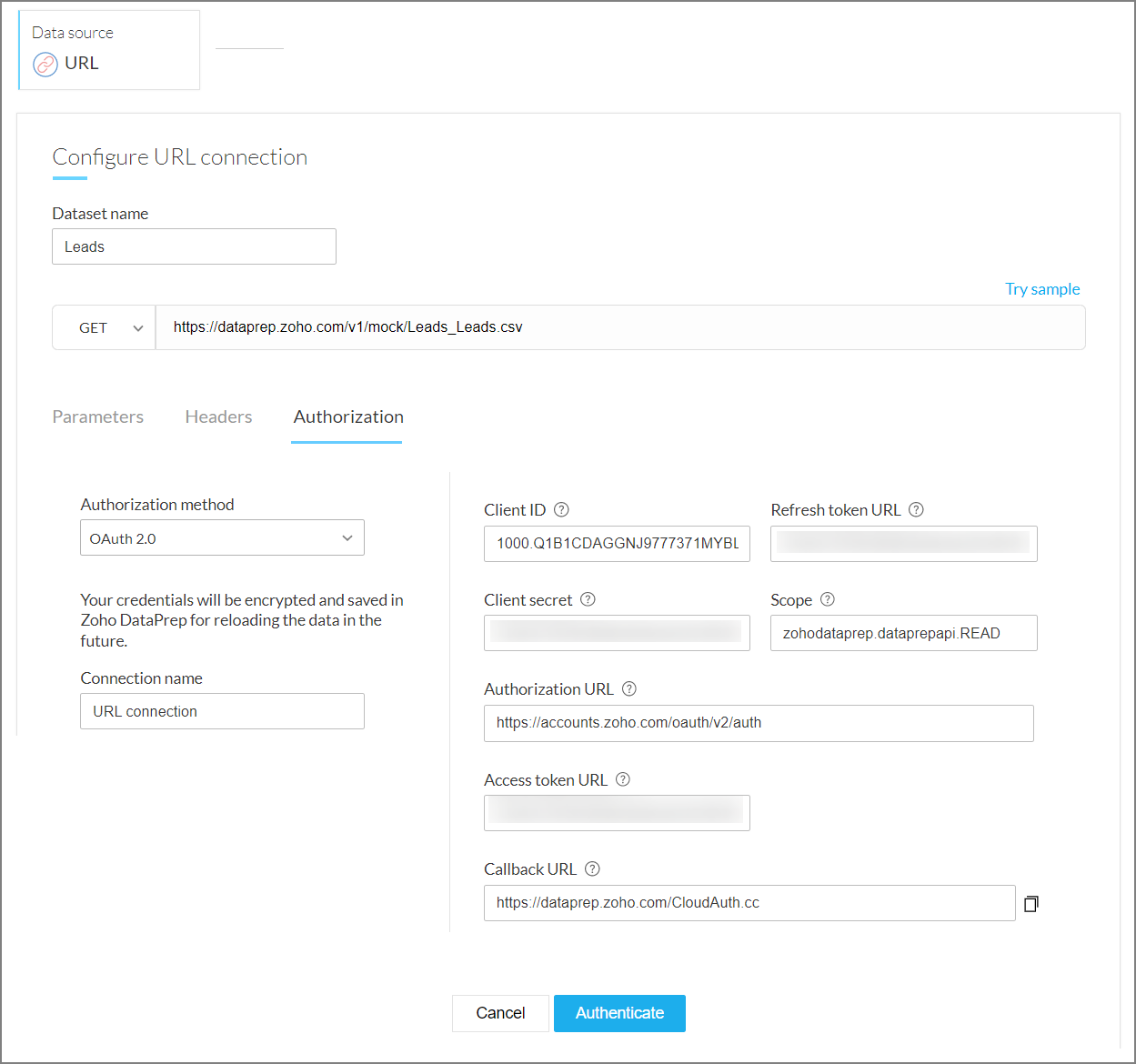Select the Authorization tab
The height and width of the screenshot is (1064, 1136).
click(x=348, y=417)
